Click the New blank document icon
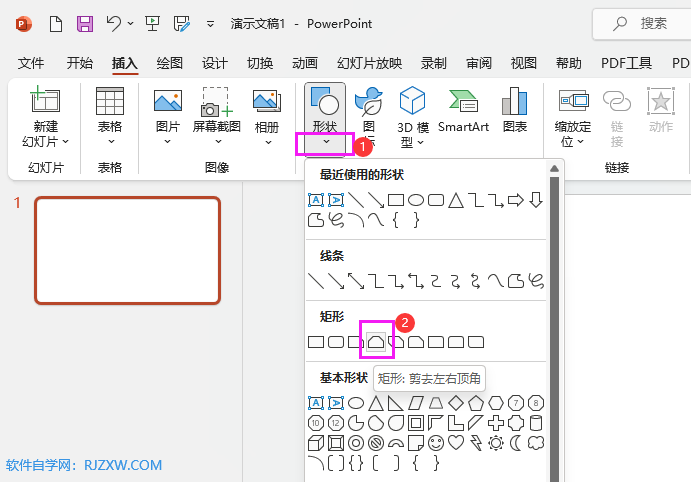This screenshot has width=691, height=482. pyautogui.click(x=56, y=23)
